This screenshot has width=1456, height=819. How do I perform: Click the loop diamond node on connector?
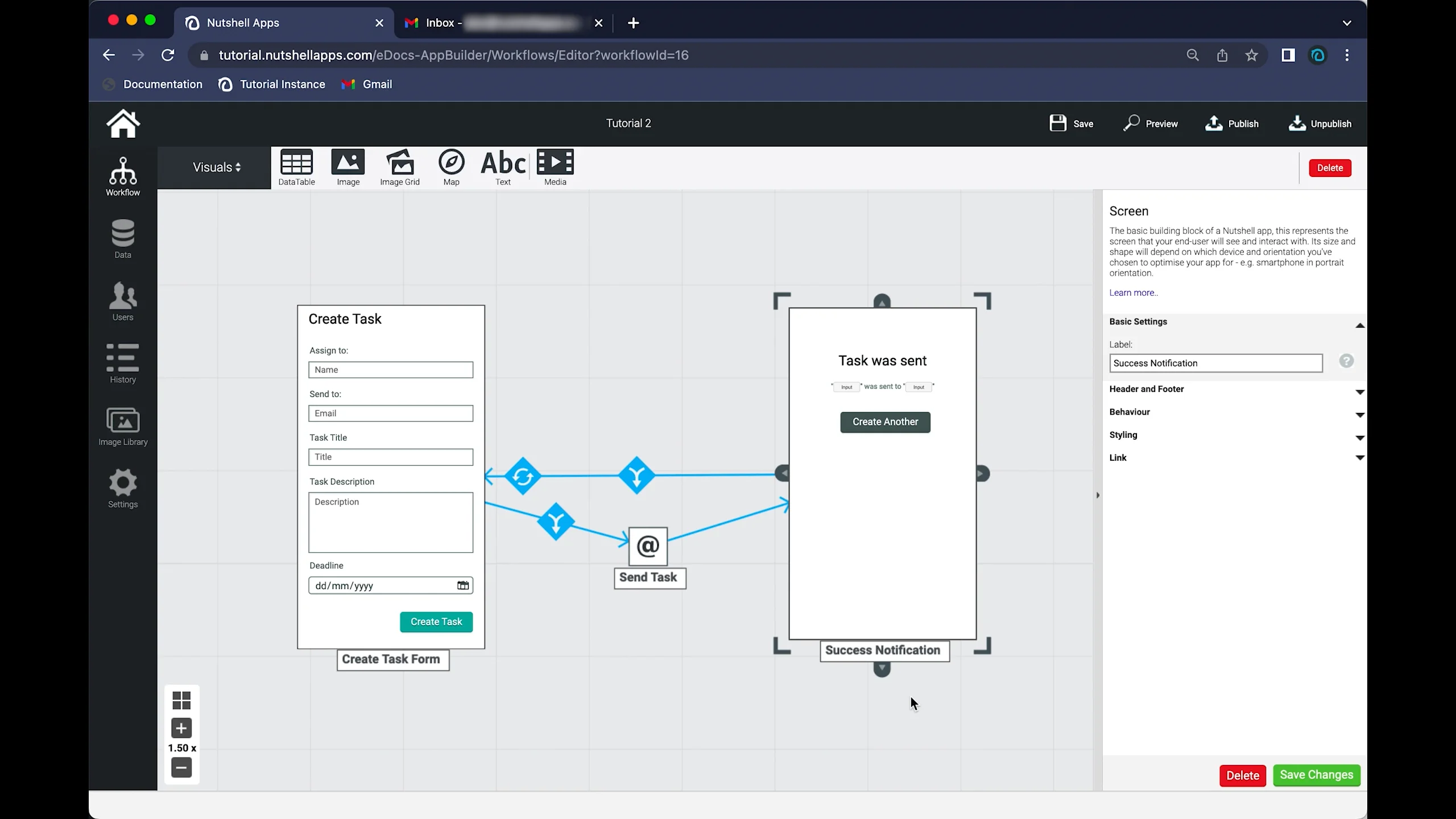(x=523, y=476)
